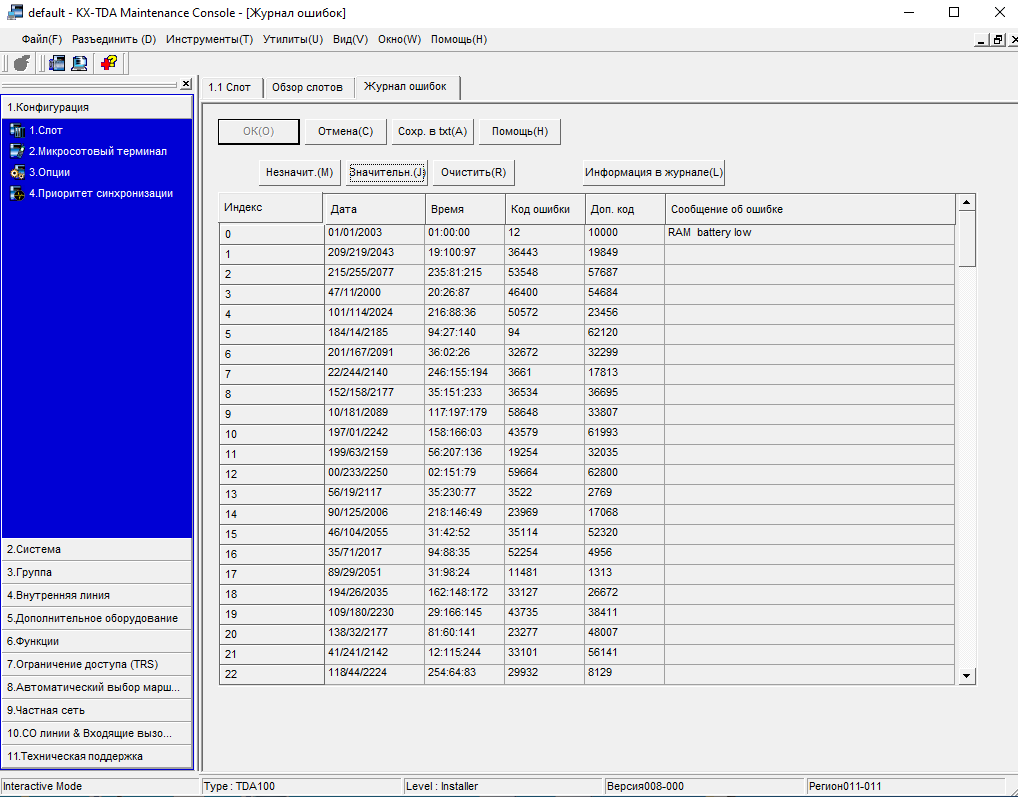Expand 11.Техническая поддержка section
Viewport: 1018px width, 797px height.
pos(97,756)
